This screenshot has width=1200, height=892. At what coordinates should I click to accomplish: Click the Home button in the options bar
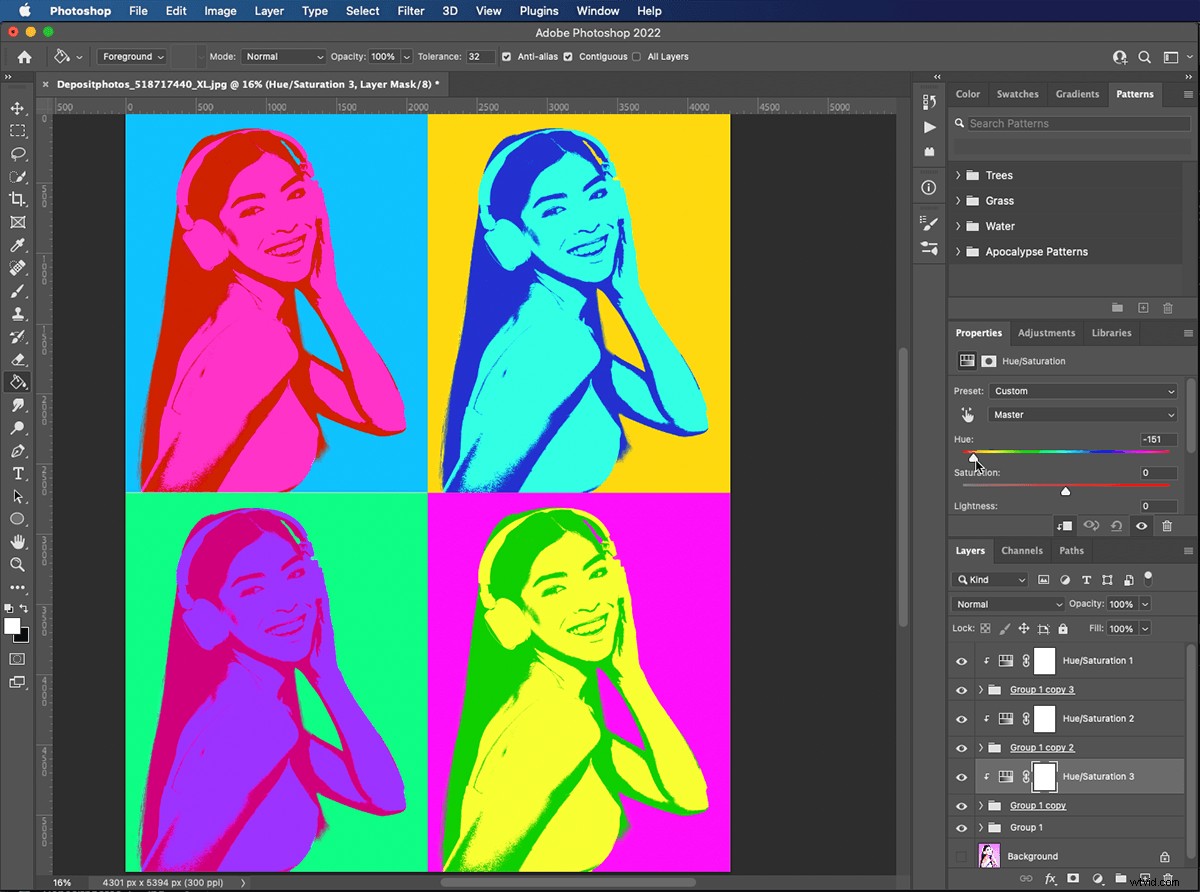pos(23,57)
